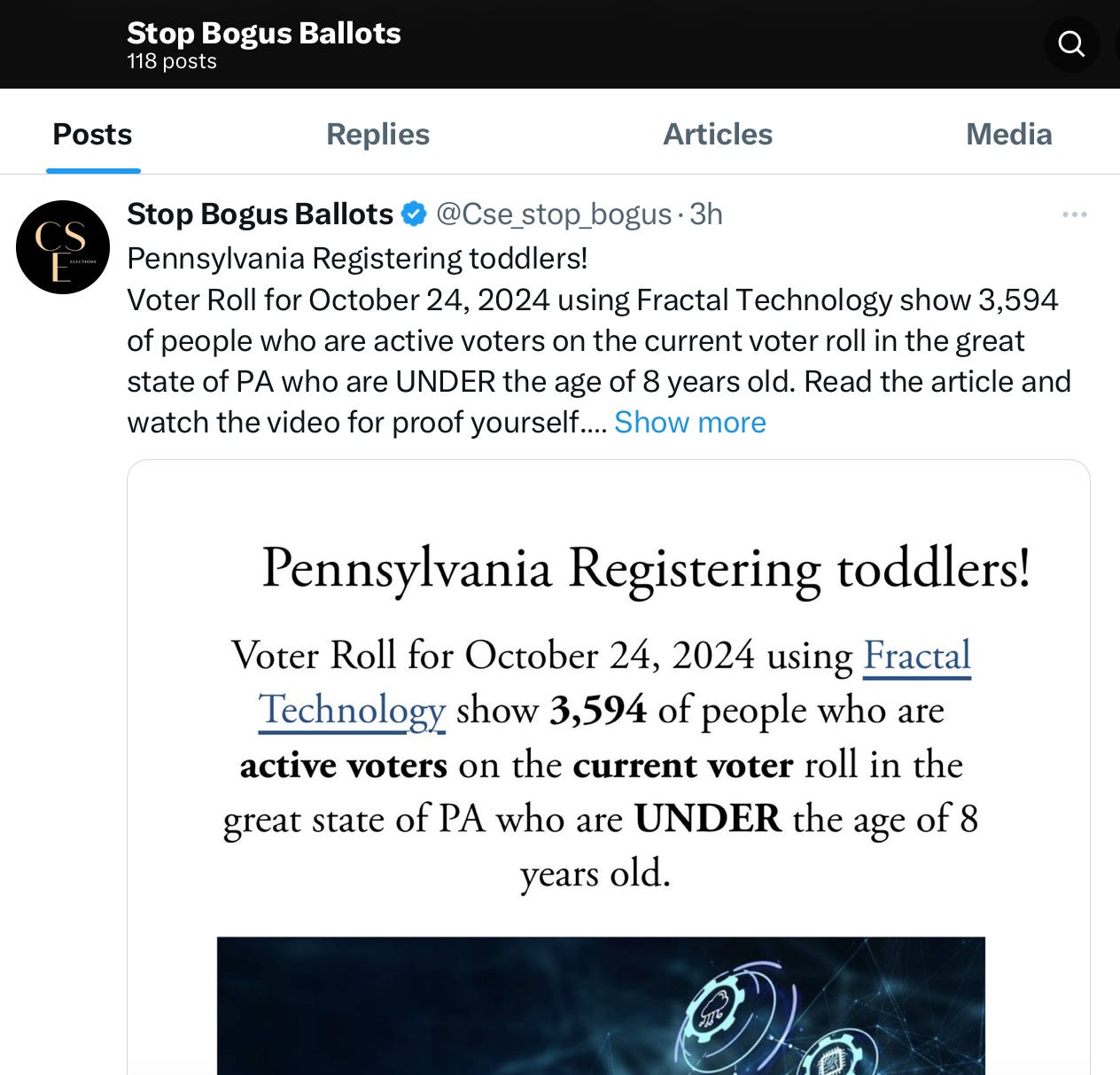Open the Articles tab
Image resolution: width=1120 pixels, height=1075 pixels.
[x=718, y=135]
